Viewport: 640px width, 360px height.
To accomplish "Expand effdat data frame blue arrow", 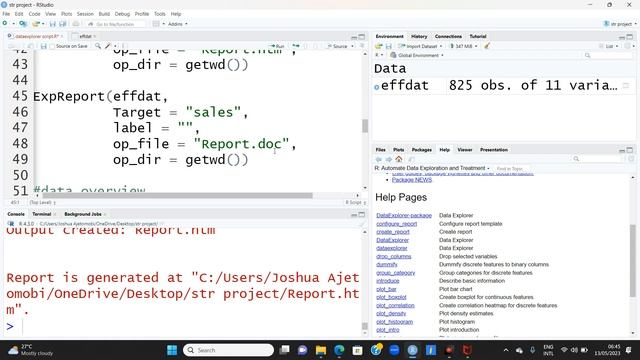I will [377, 87].
